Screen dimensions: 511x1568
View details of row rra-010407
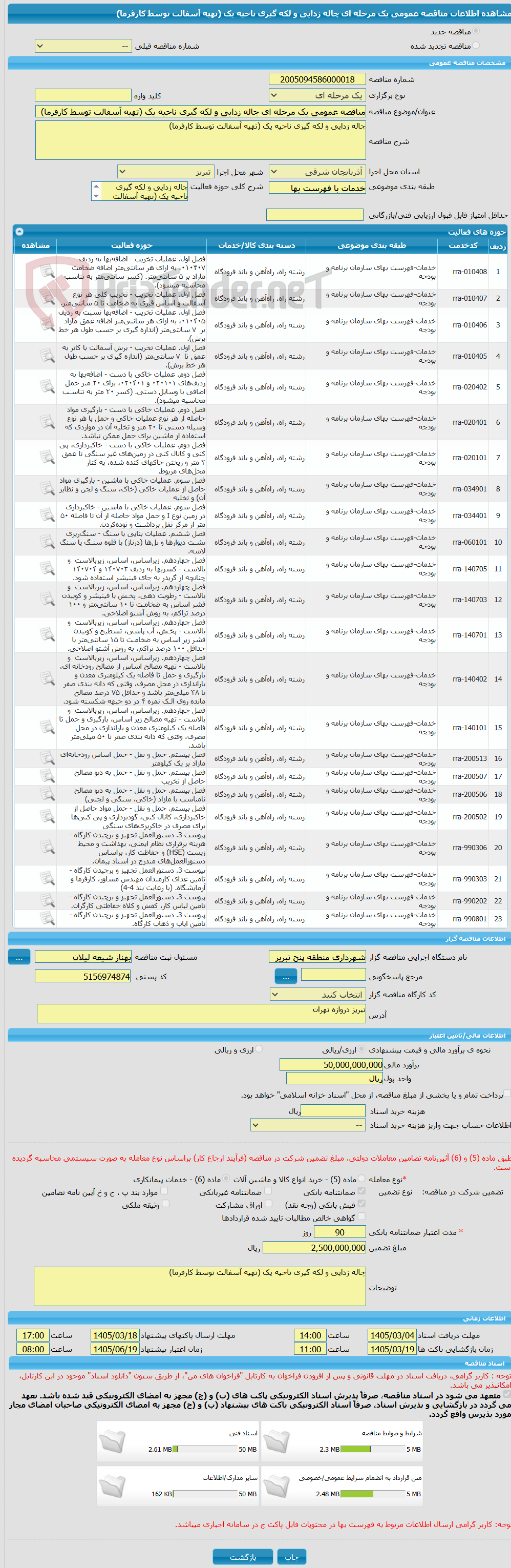tap(47, 298)
